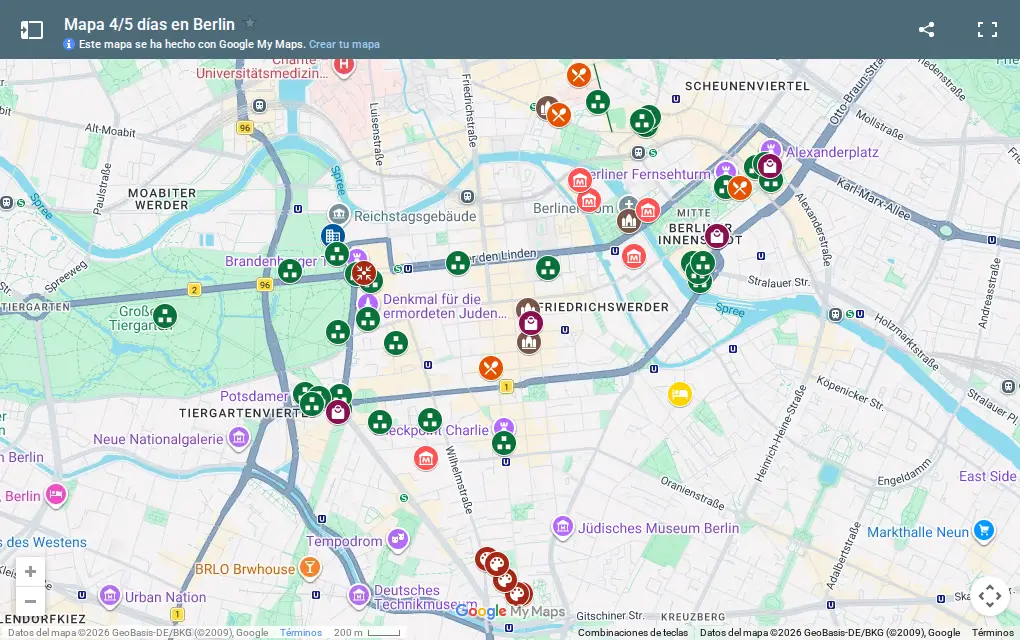View the map in fullscreen
Screen dimensions: 1020x640
pos(987,29)
